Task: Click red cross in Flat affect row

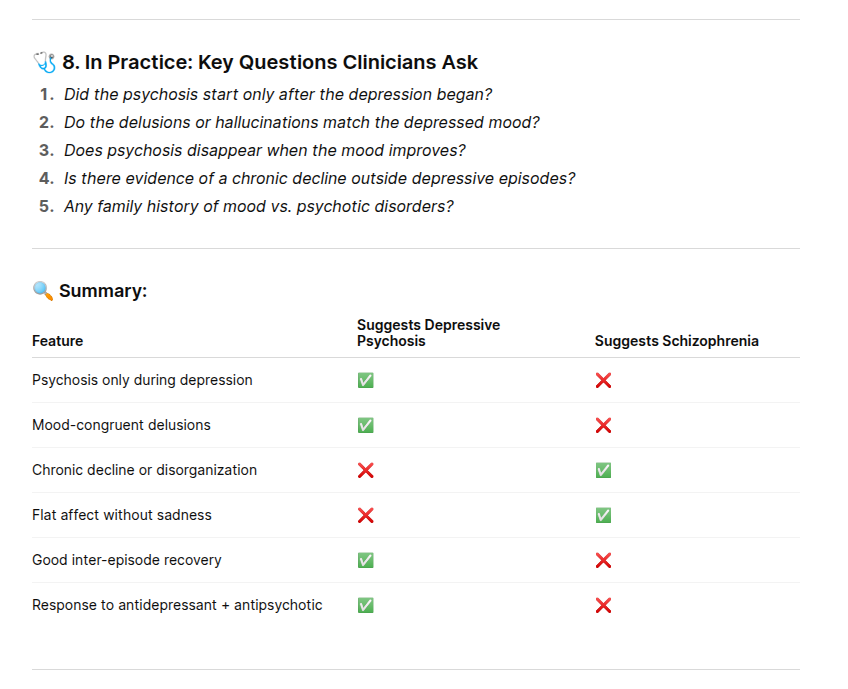Action: [366, 515]
